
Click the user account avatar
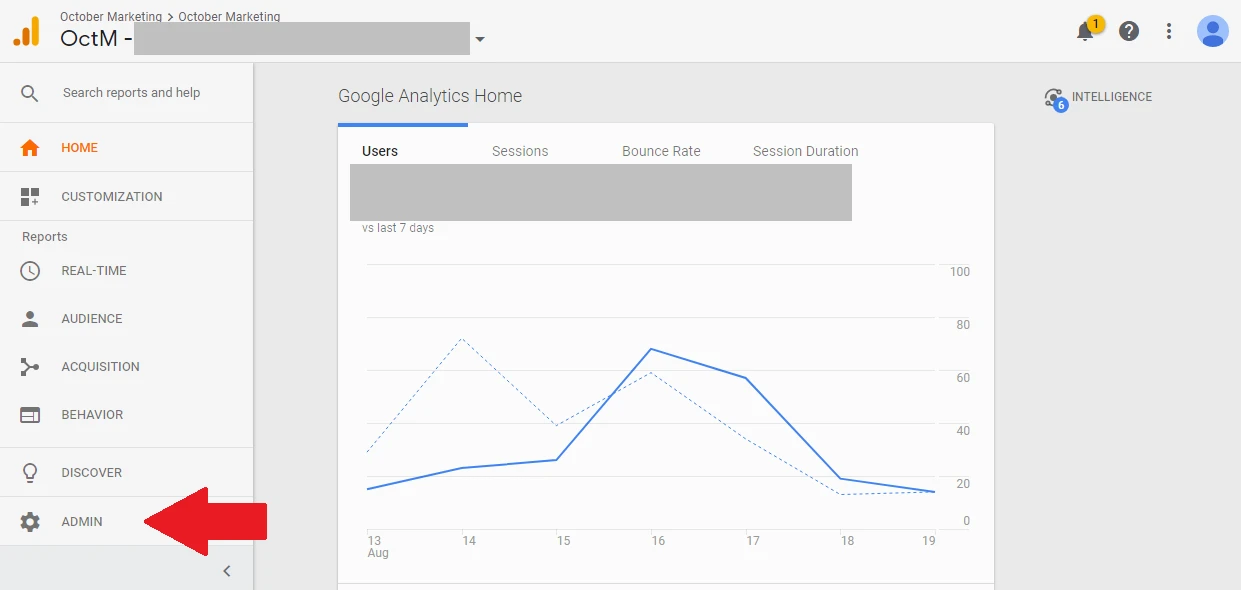[x=1212, y=31]
